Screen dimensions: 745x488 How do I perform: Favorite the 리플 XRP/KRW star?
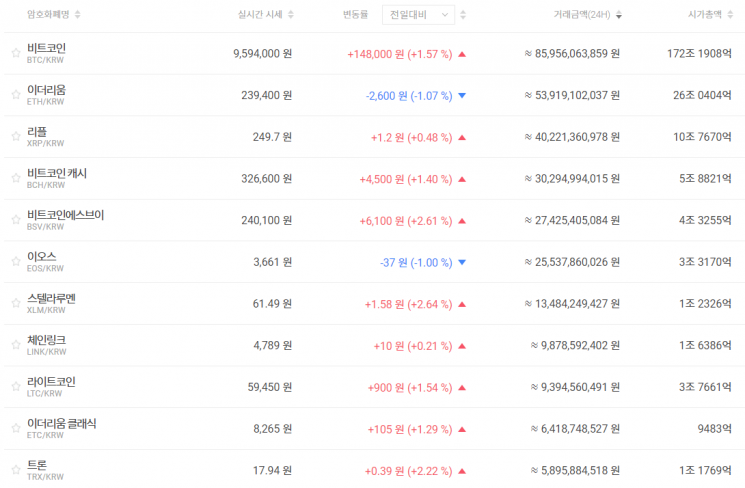coord(16,136)
